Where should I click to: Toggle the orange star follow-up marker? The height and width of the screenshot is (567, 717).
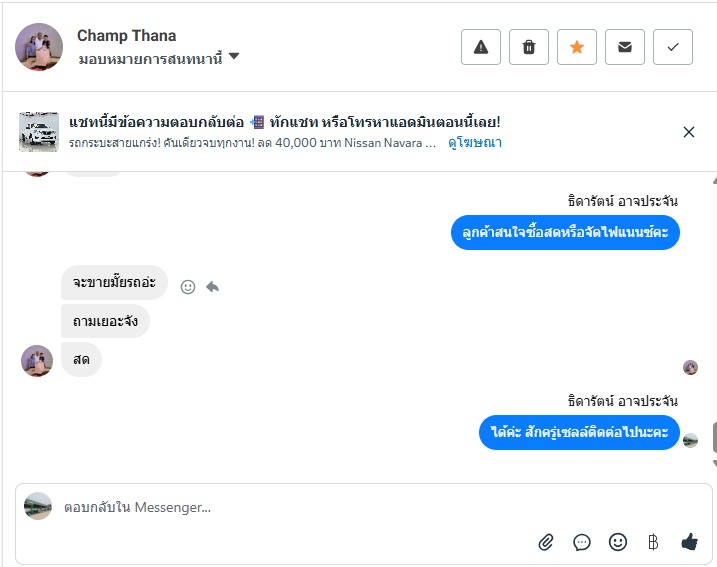(577, 47)
